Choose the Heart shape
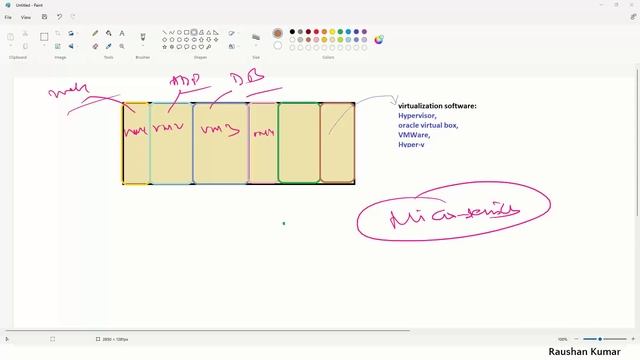 201,47
